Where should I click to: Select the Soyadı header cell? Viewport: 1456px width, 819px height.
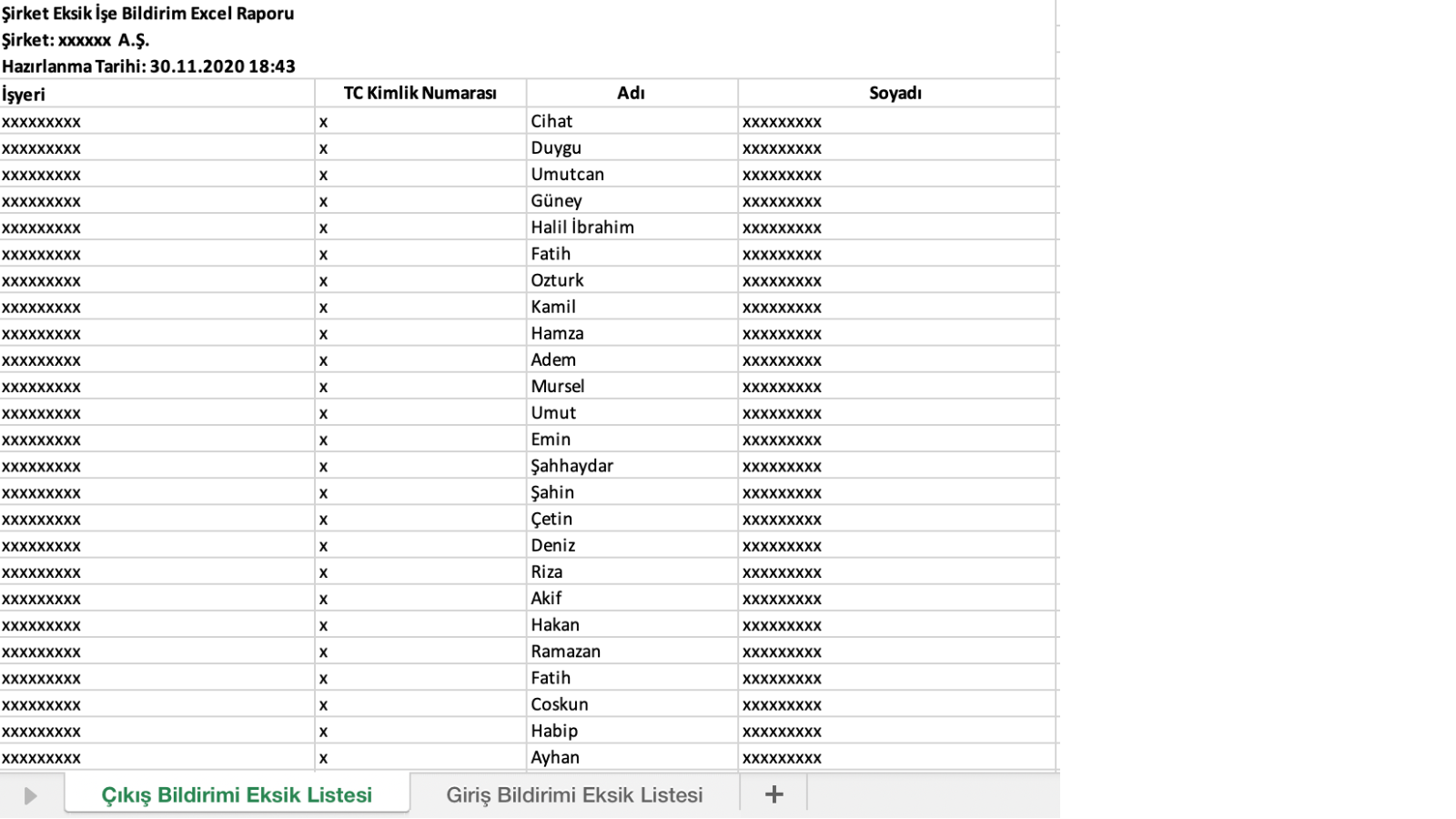point(895,93)
